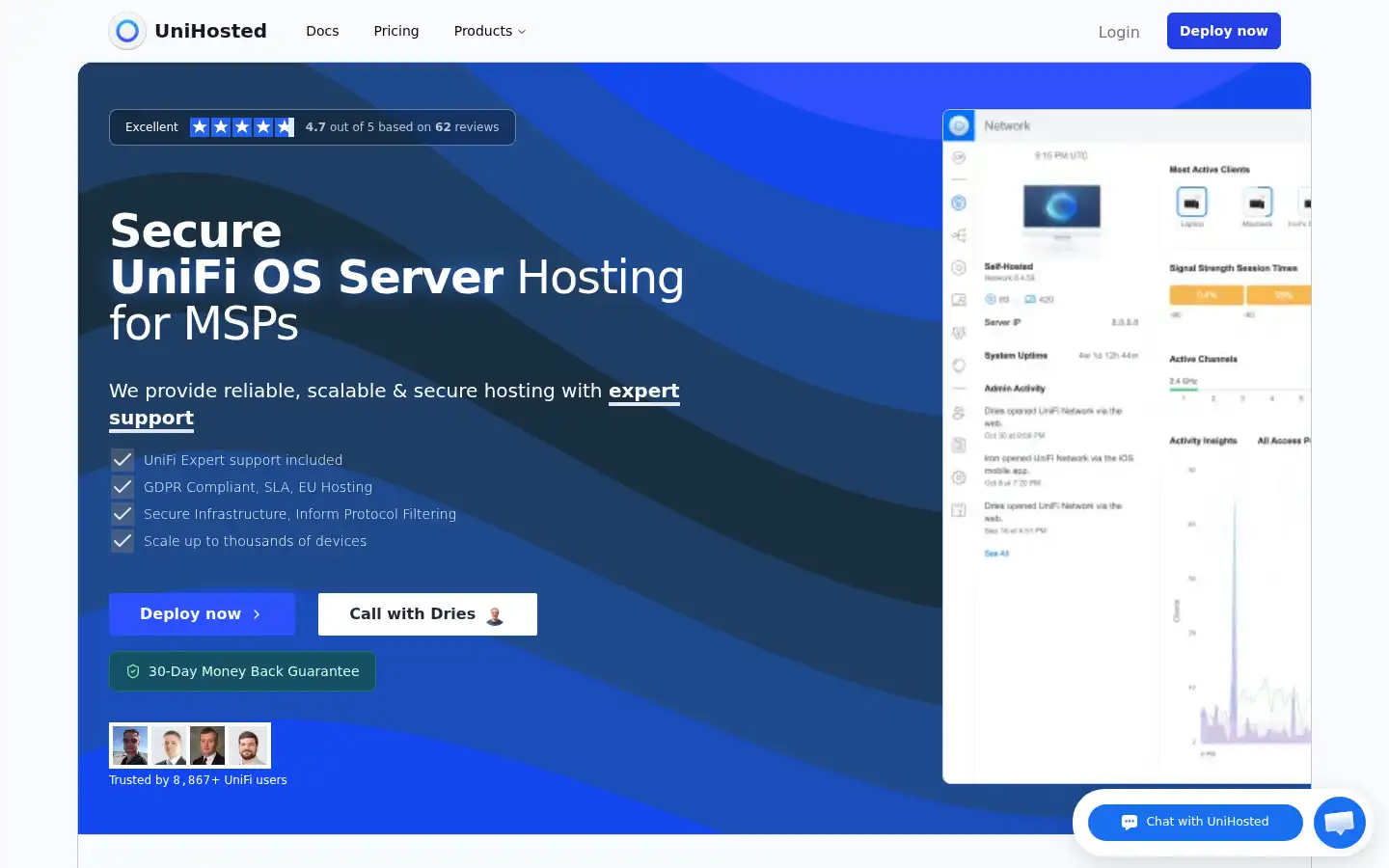Click the Admin Activity heading in preview
This screenshot has width=1389, height=868.
pos(1015,389)
